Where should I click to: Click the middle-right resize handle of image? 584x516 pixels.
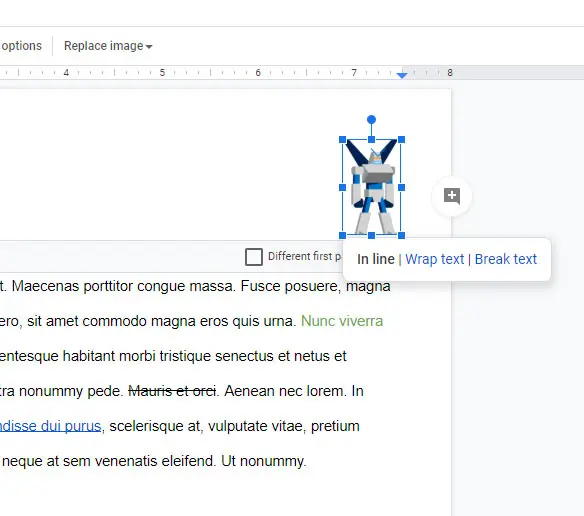tap(401, 187)
